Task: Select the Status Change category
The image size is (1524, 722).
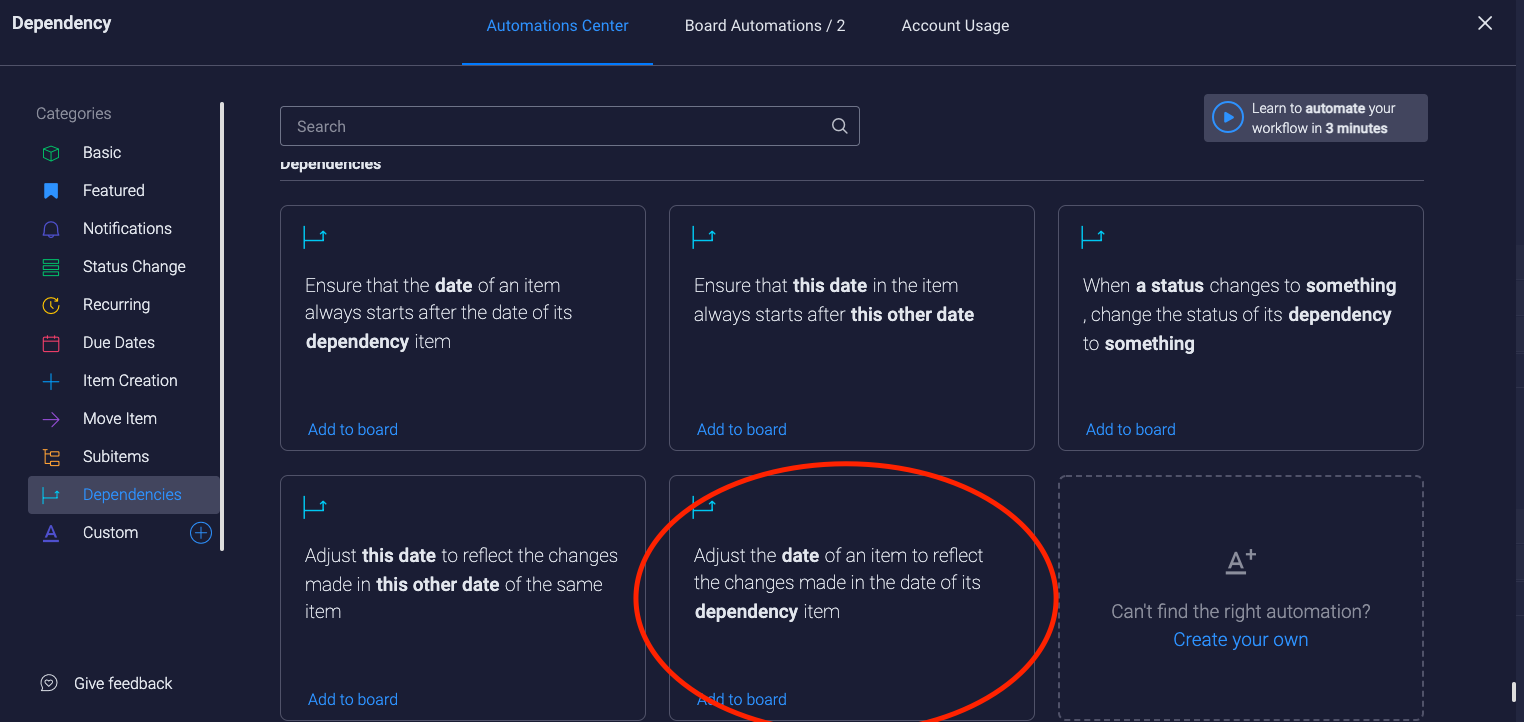Action: tap(134, 267)
